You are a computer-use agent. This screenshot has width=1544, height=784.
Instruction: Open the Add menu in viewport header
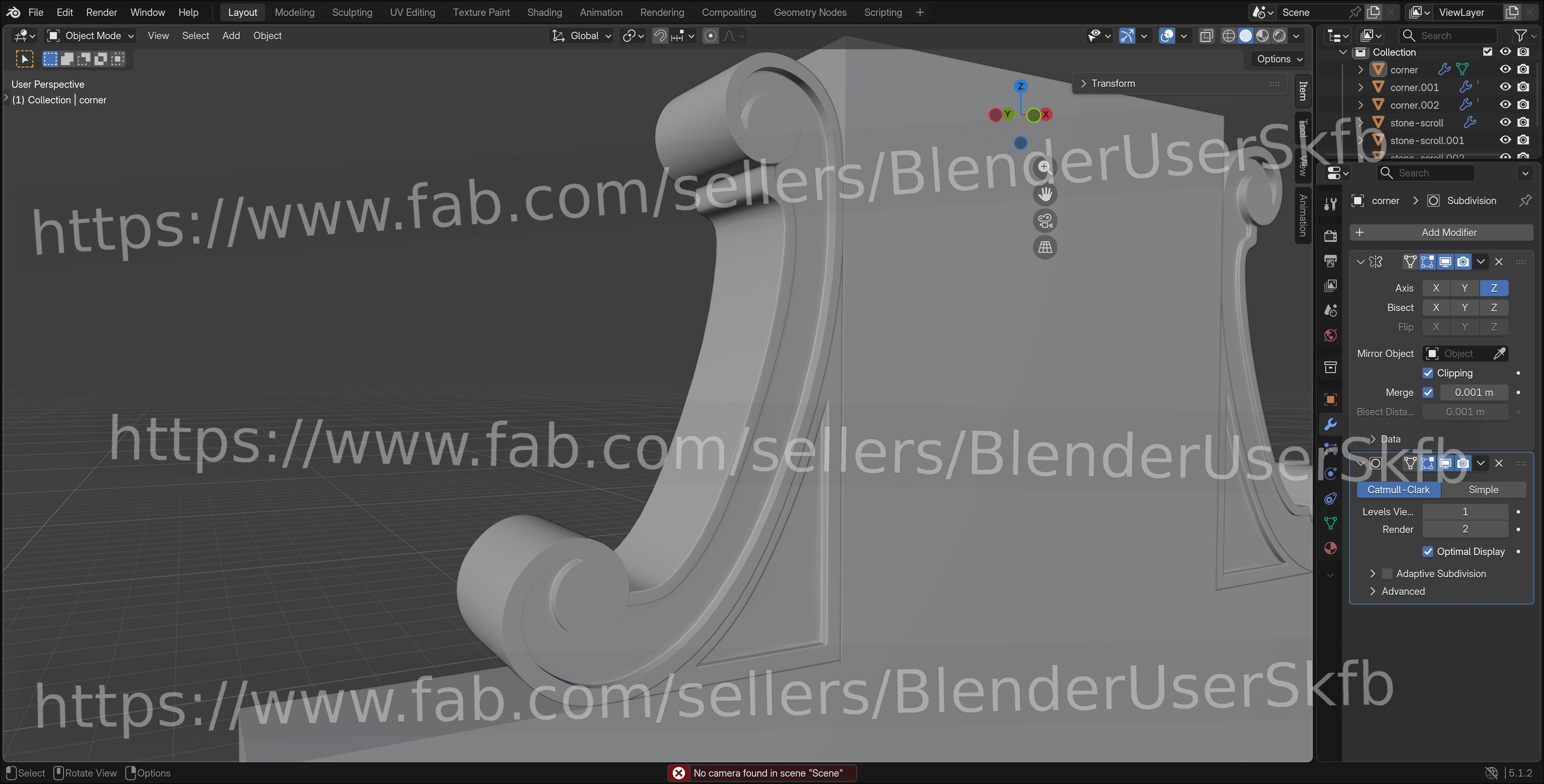[231, 36]
